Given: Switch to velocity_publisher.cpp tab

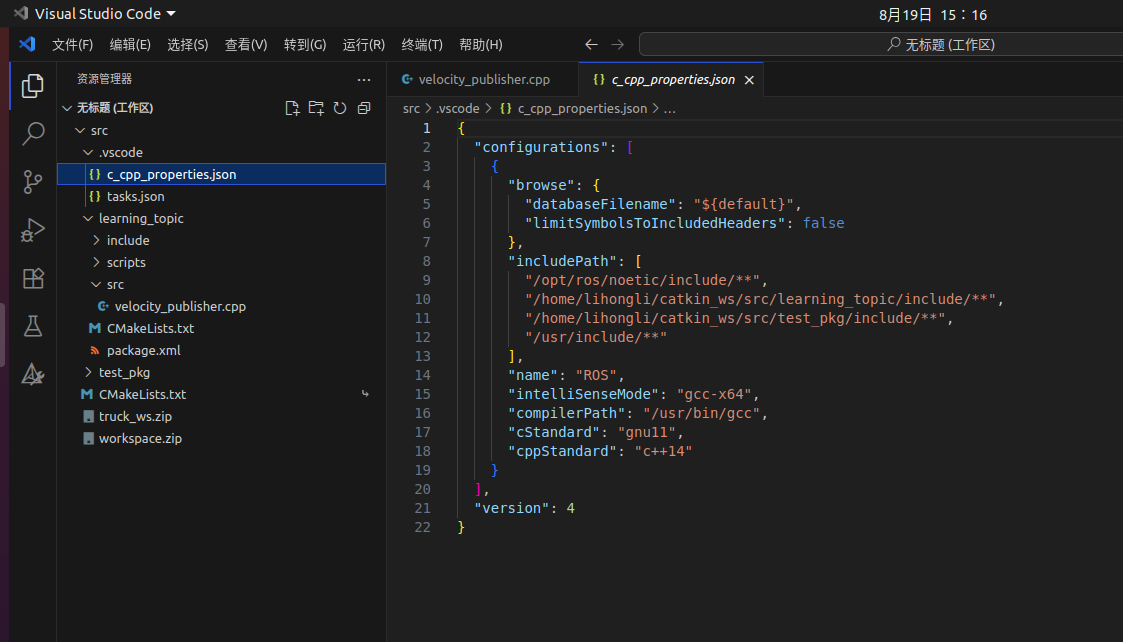Looking at the screenshot, I should [x=483, y=80].
